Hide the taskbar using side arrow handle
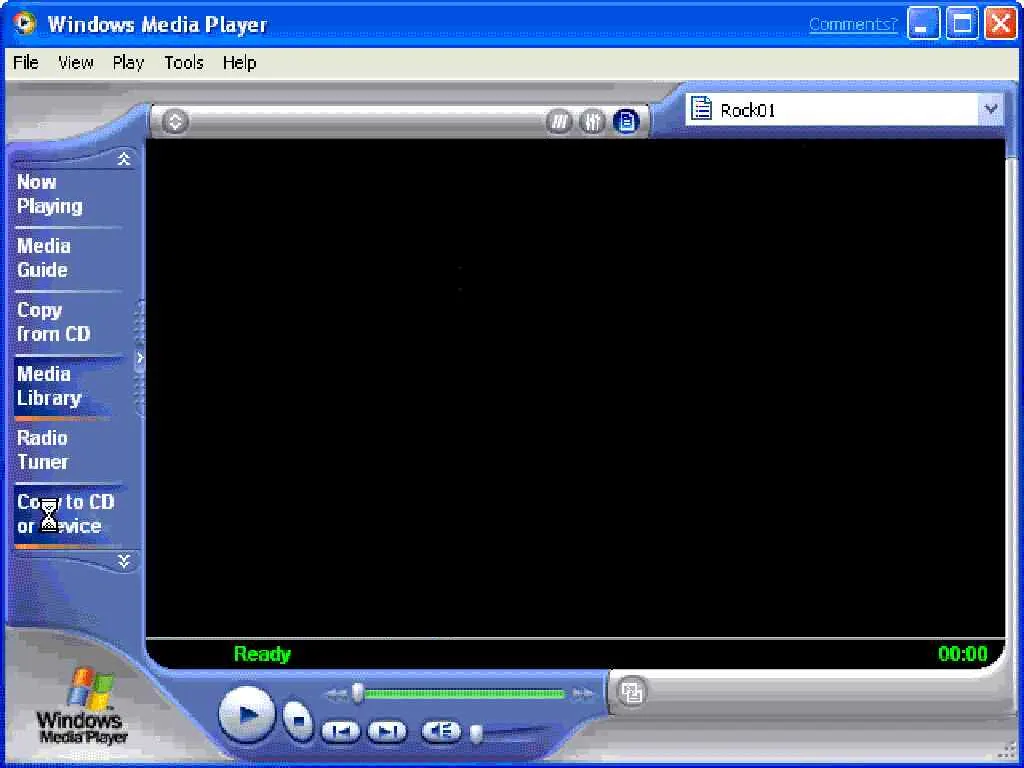The height and width of the screenshot is (768, 1024). click(139, 358)
